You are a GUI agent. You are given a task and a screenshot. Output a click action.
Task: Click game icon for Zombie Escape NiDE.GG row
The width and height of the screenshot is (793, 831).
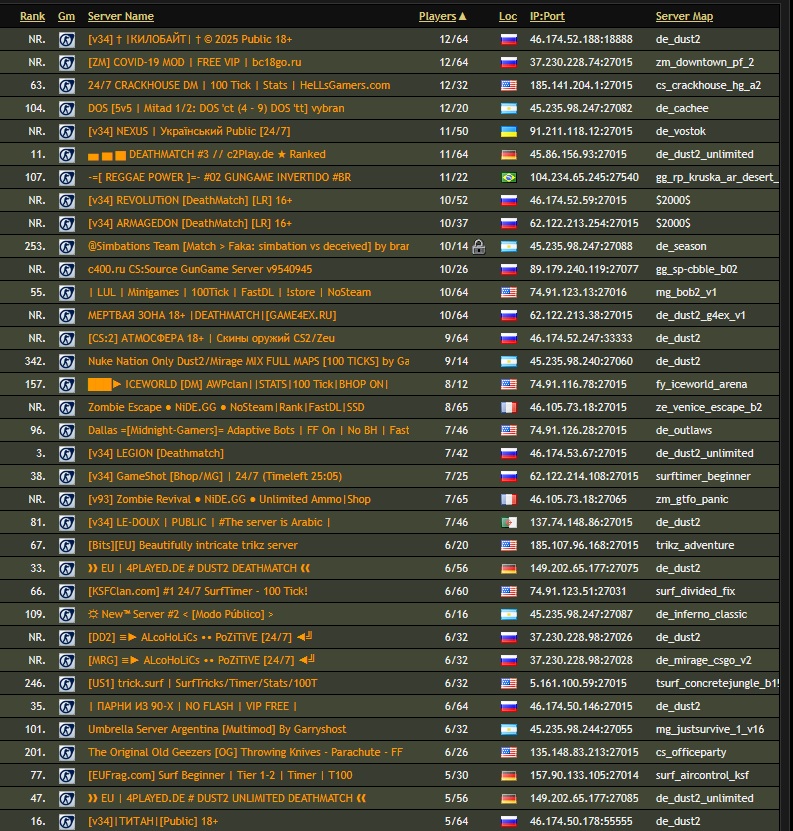[x=67, y=408]
